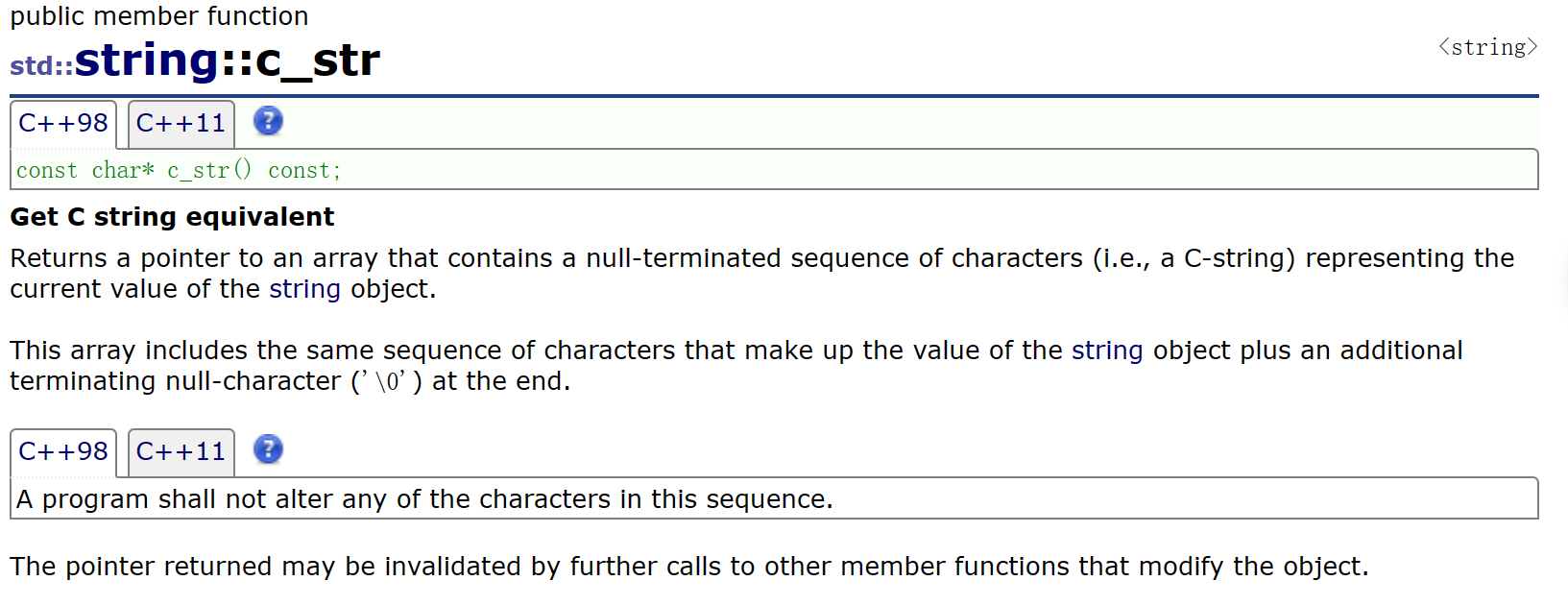
Task: Click the help icon beside the top C++11 tab
Action: click(268, 121)
